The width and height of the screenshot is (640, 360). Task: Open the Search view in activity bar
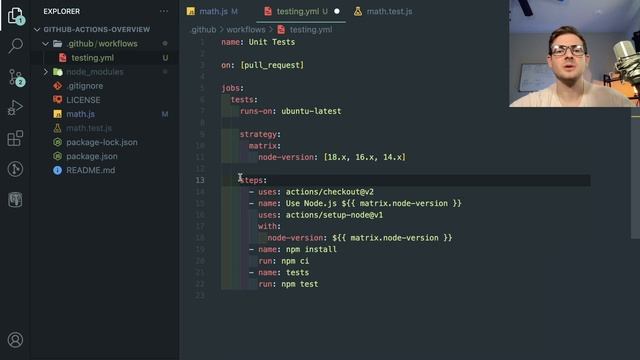[16, 46]
